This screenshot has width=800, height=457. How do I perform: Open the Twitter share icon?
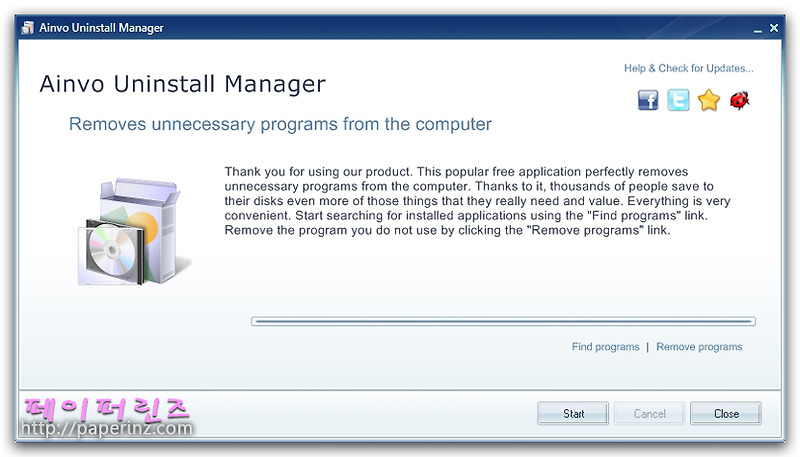pos(678,100)
